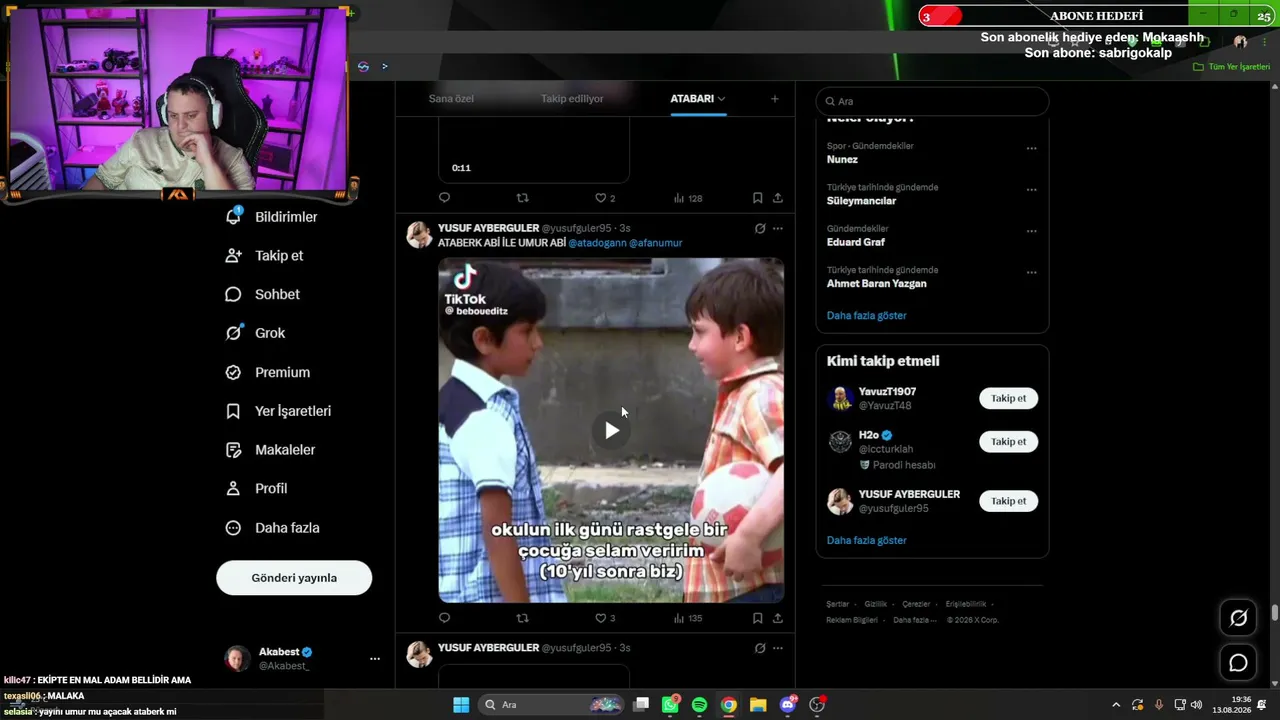Image resolution: width=1280 pixels, height=720 pixels.
Task: Open the floating messages button
Action: tap(1238, 662)
